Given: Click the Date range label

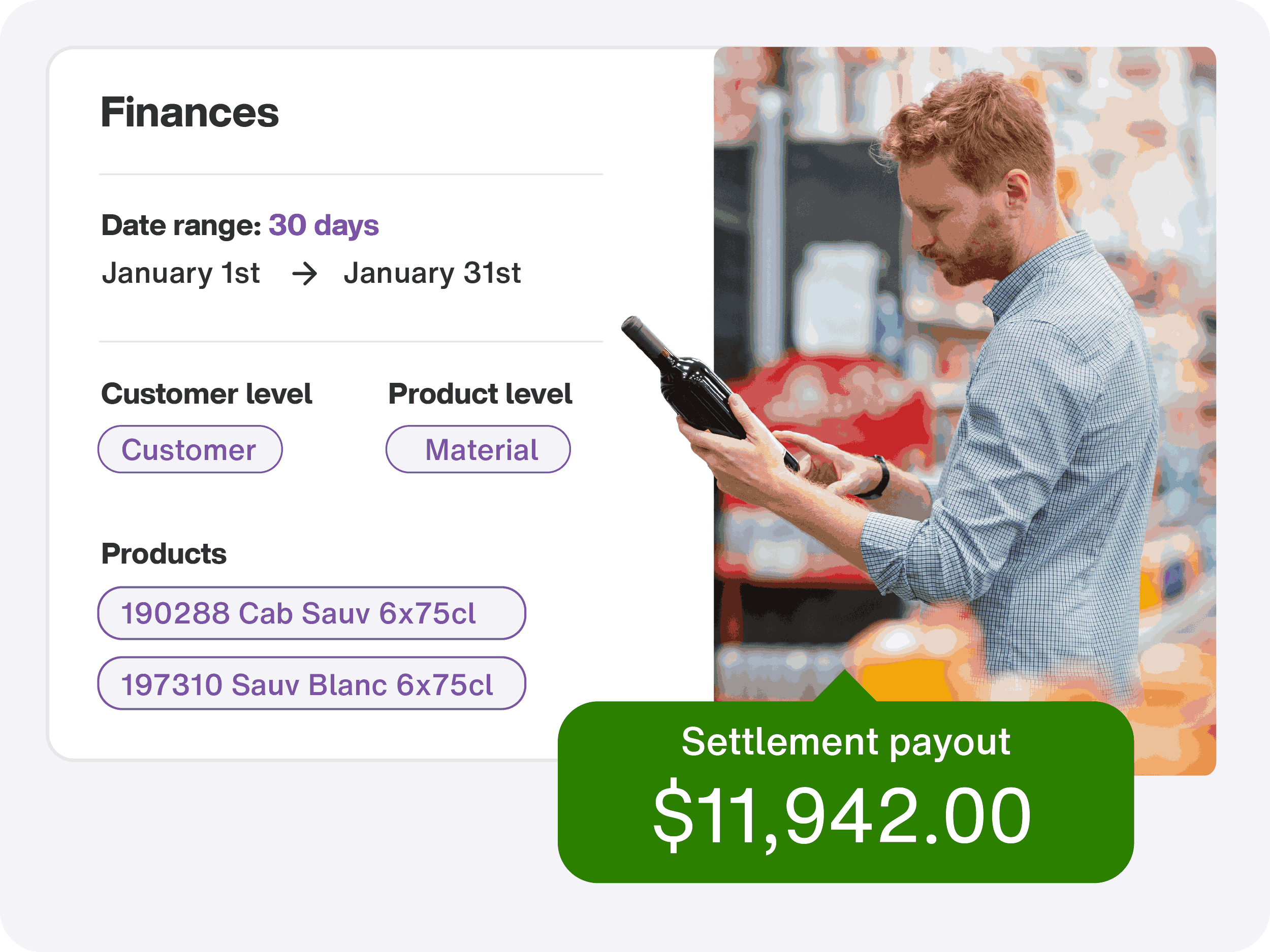Looking at the screenshot, I should tap(181, 225).
